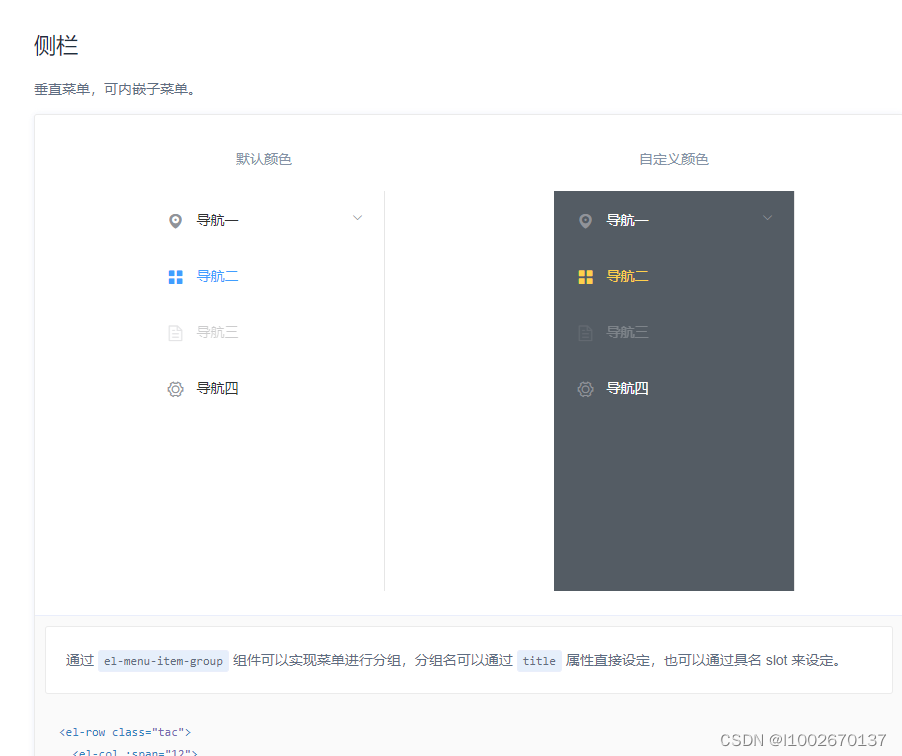This screenshot has width=902, height=756.
Task: Select the gear icon beside 导航四
Action: coord(175,388)
